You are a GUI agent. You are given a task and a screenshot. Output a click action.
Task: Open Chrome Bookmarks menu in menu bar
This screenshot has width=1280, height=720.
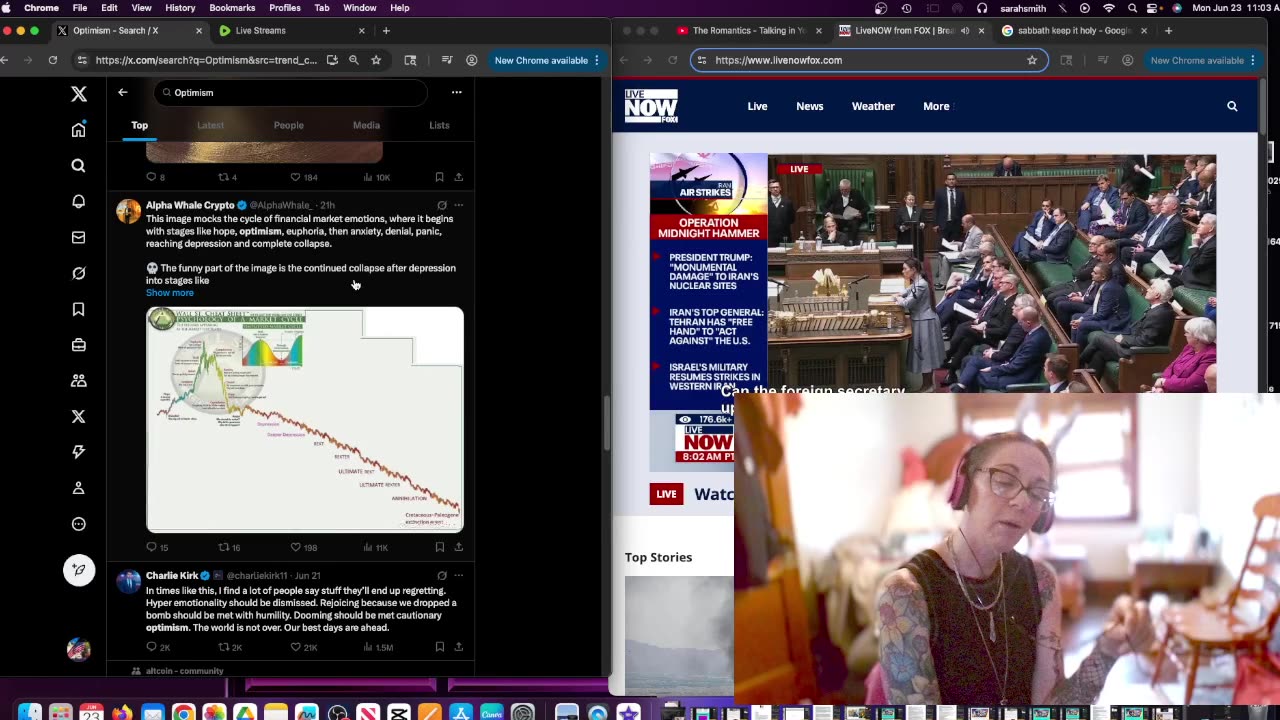pos(232,8)
